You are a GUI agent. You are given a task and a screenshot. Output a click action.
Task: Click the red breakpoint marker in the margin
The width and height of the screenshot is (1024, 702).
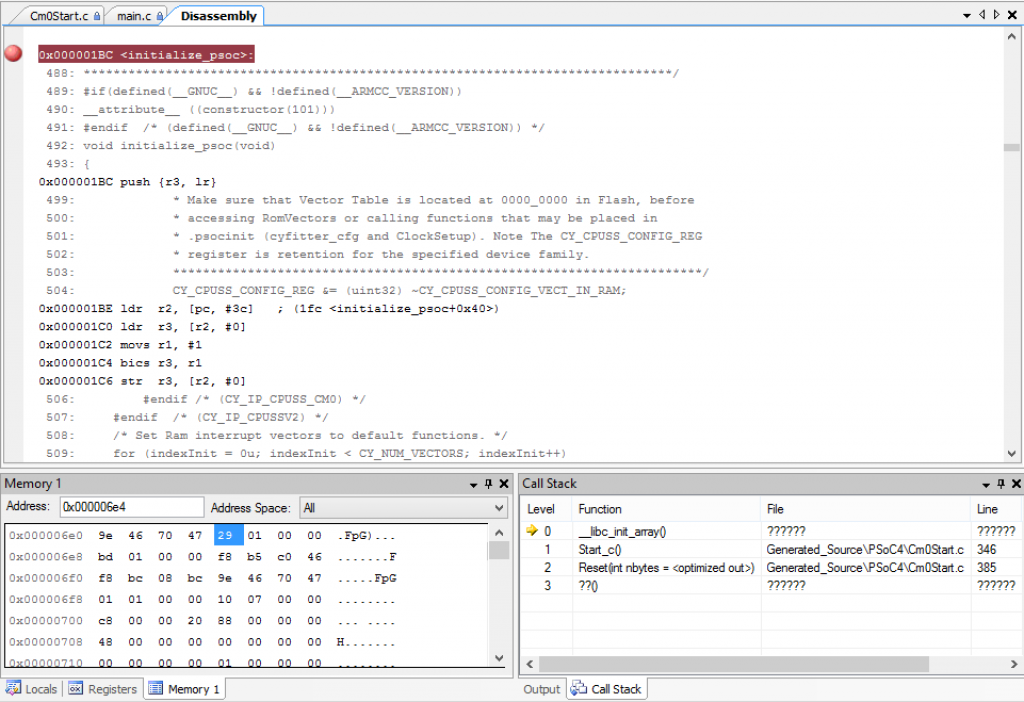click(13, 53)
